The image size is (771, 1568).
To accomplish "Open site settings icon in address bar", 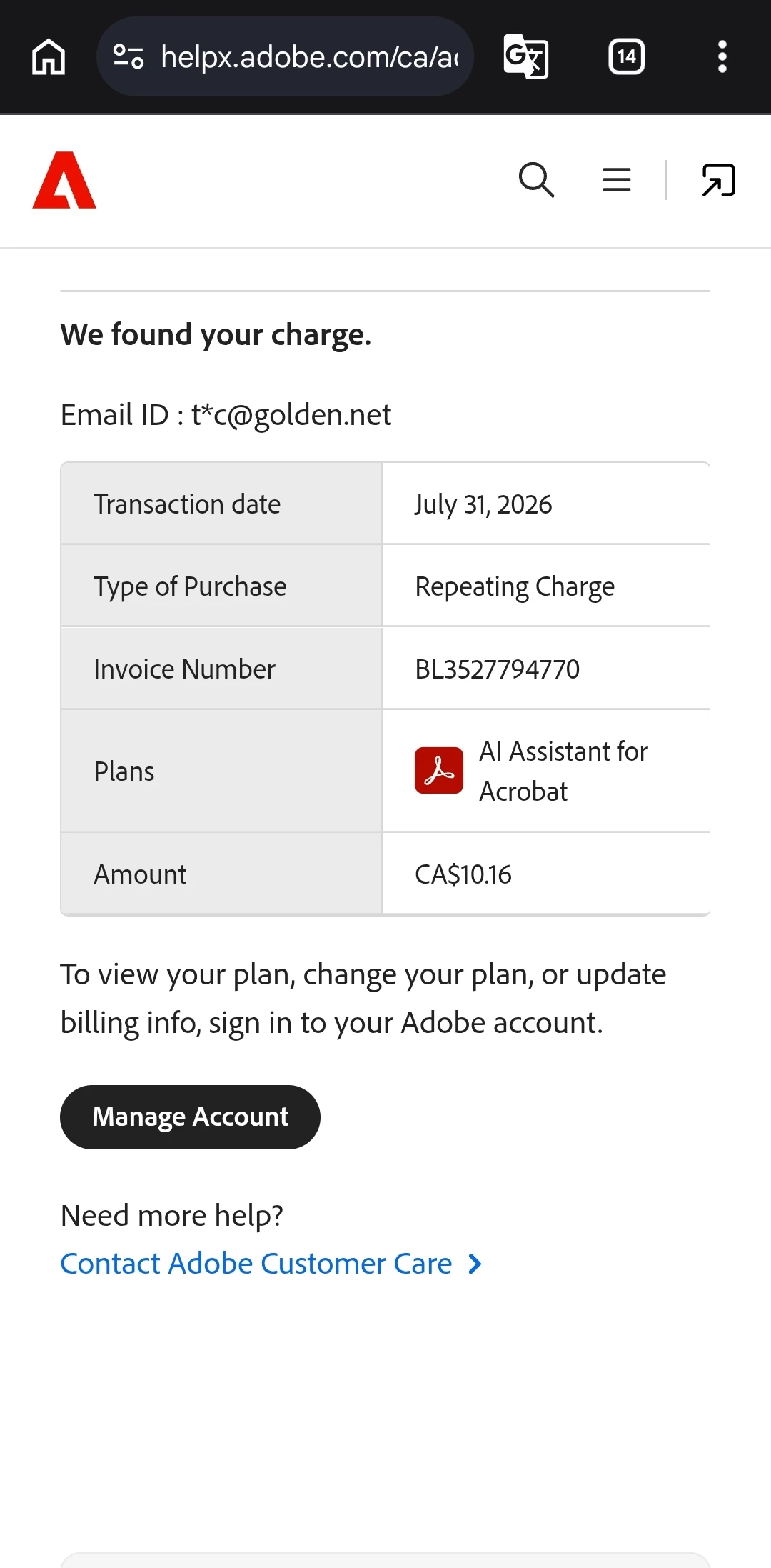I will (x=128, y=56).
